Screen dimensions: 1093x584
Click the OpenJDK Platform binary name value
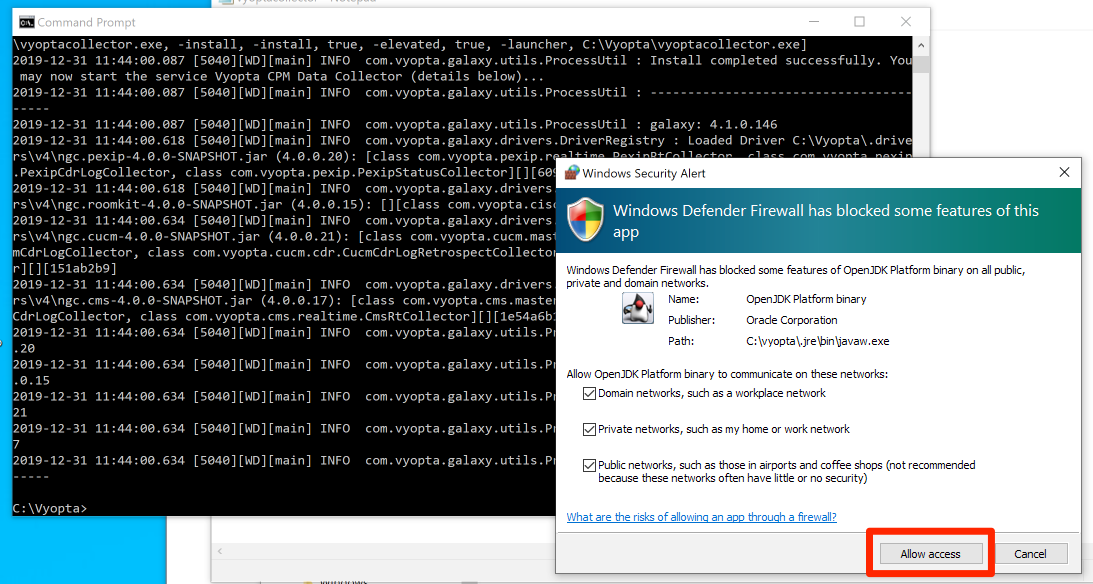pos(806,299)
